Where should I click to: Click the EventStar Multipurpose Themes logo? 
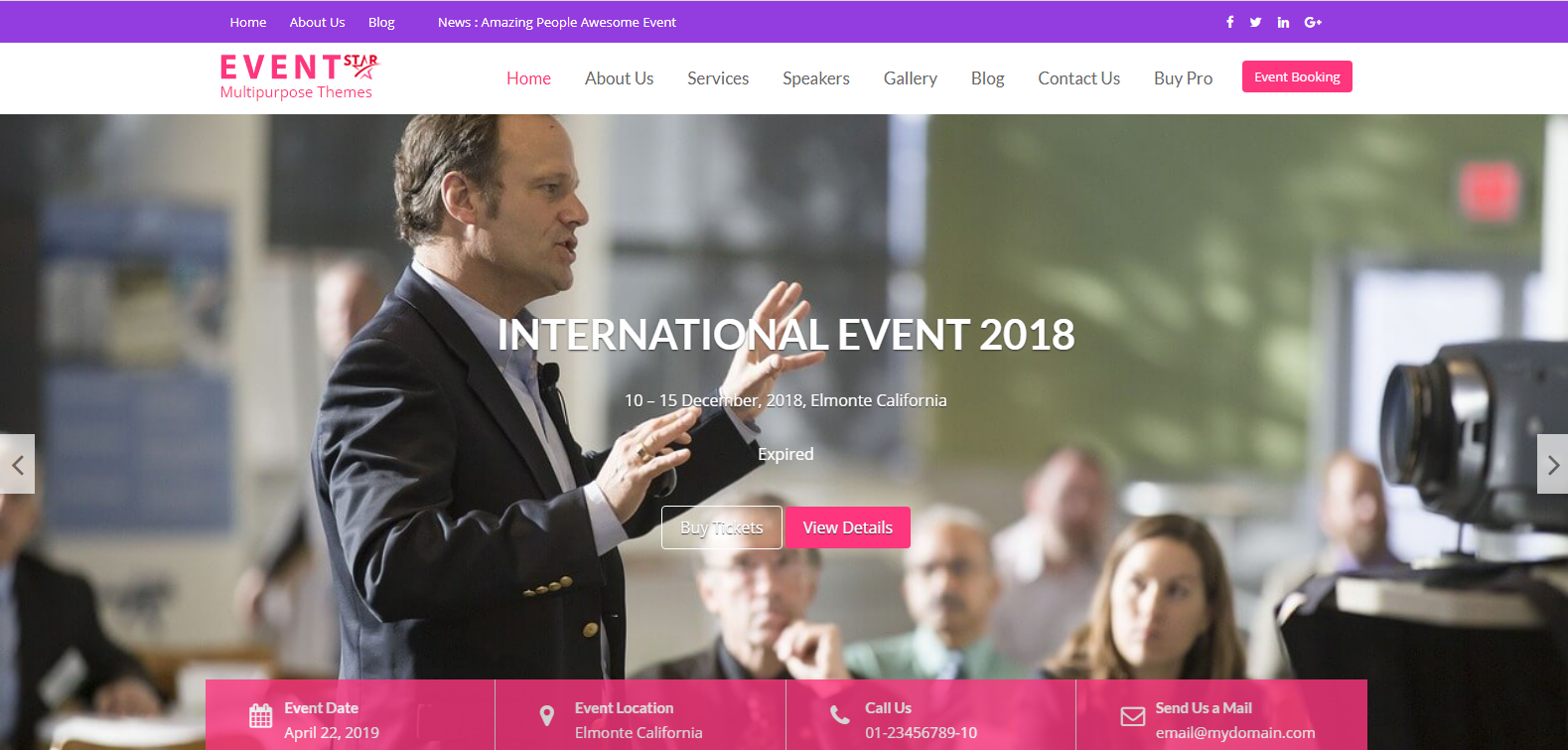tap(299, 77)
